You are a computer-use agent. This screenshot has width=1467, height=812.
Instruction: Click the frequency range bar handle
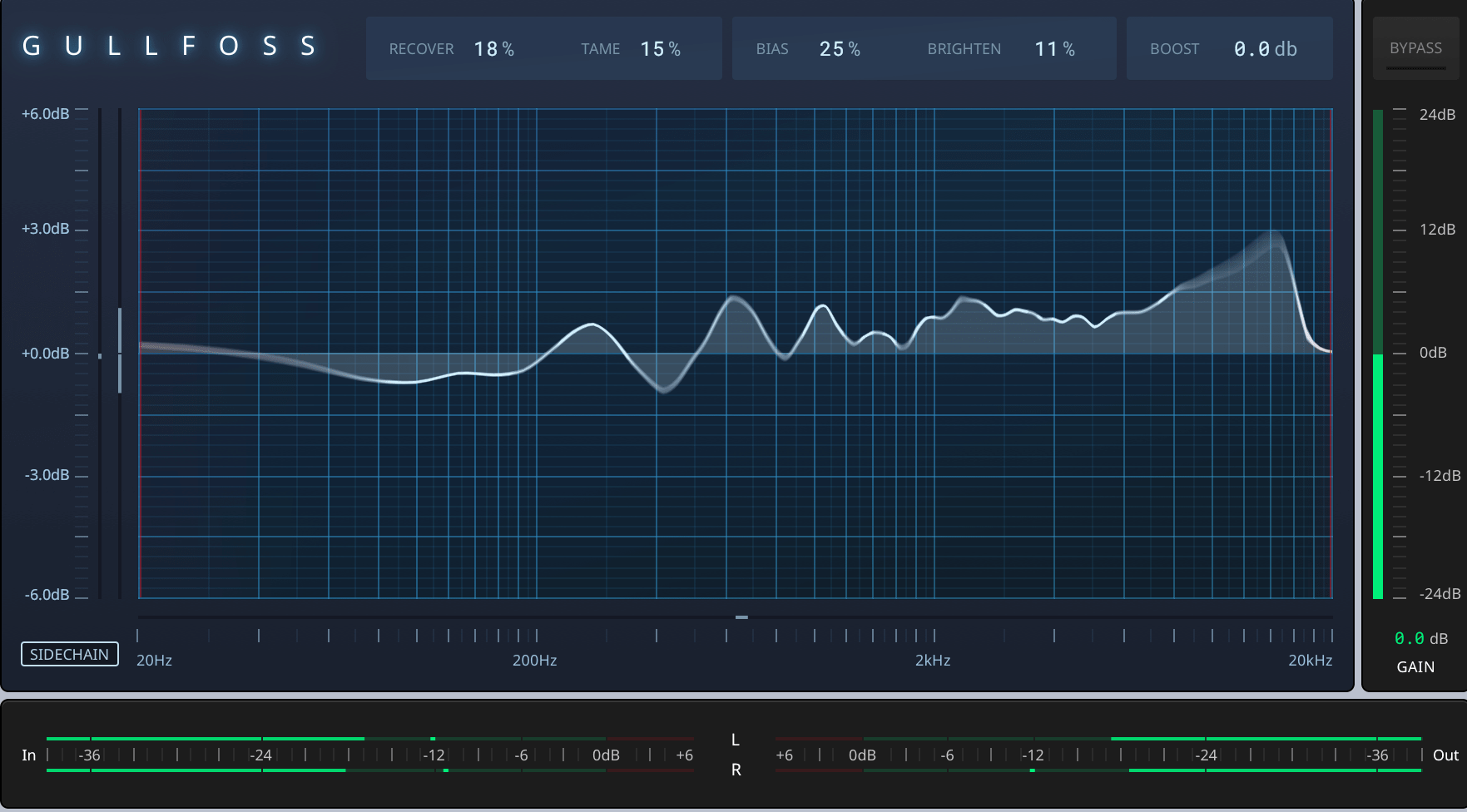click(741, 617)
